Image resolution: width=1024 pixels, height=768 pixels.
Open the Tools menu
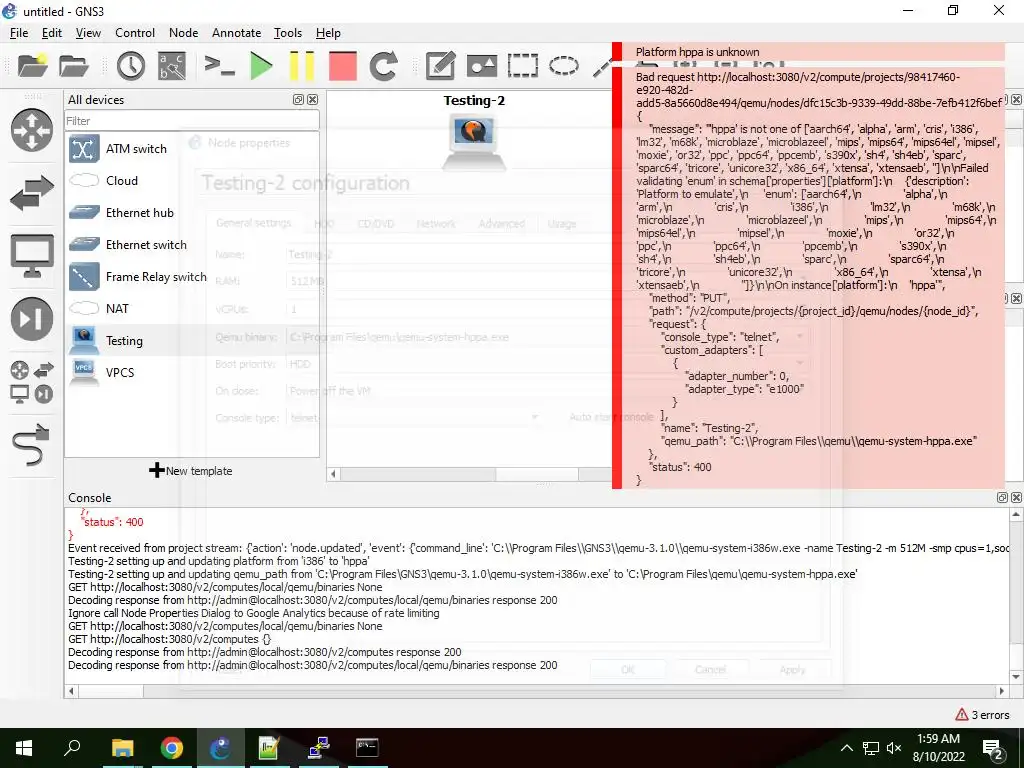click(288, 33)
